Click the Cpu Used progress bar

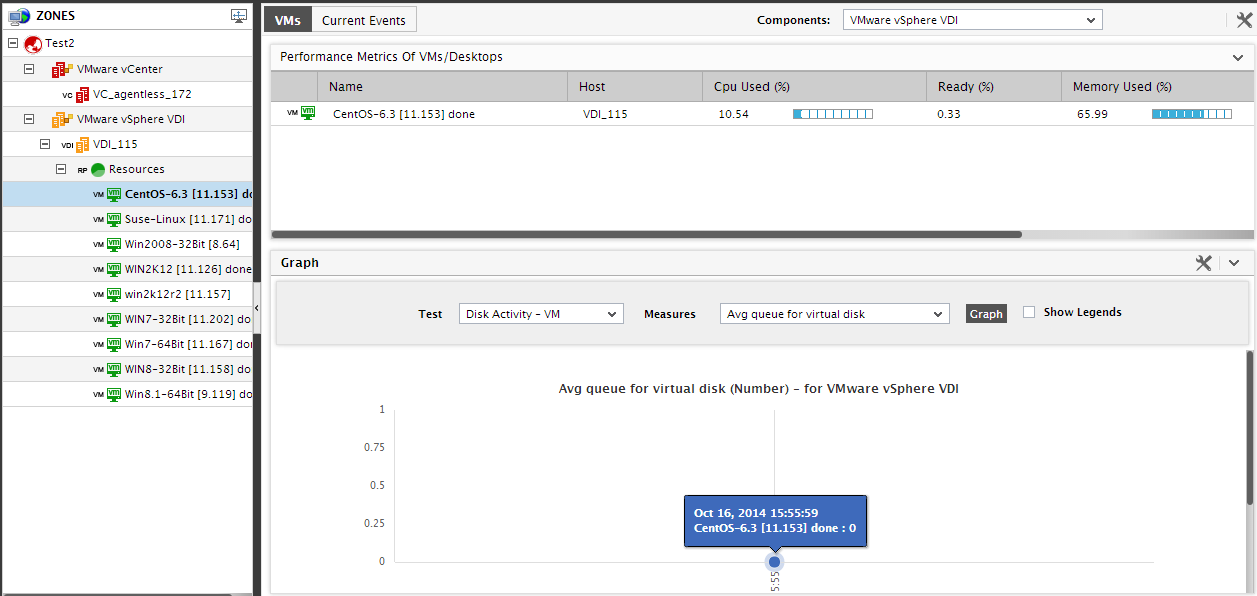(833, 114)
